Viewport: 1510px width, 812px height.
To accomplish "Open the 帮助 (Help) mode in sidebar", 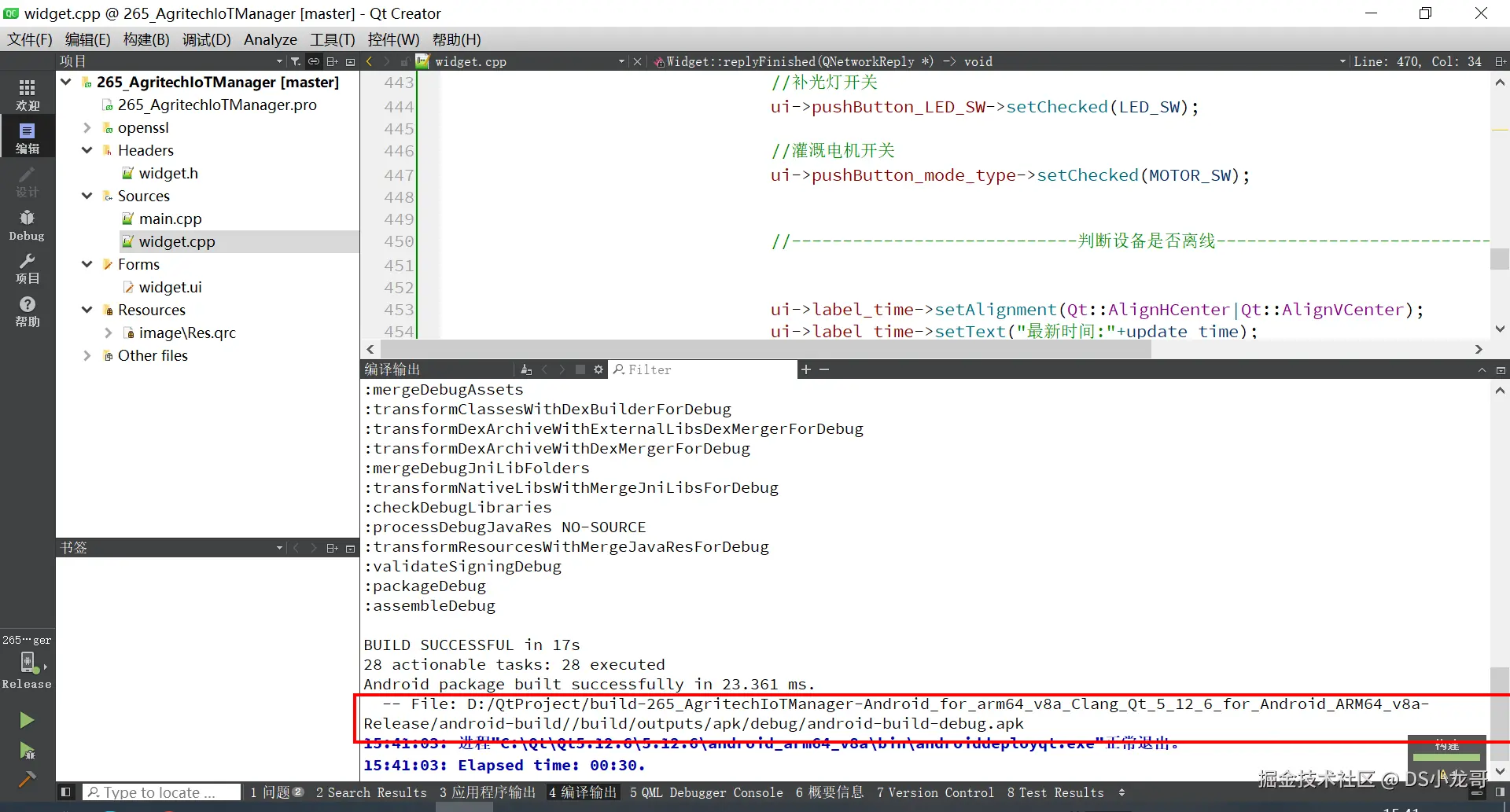I will pyautogui.click(x=28, y=311).
